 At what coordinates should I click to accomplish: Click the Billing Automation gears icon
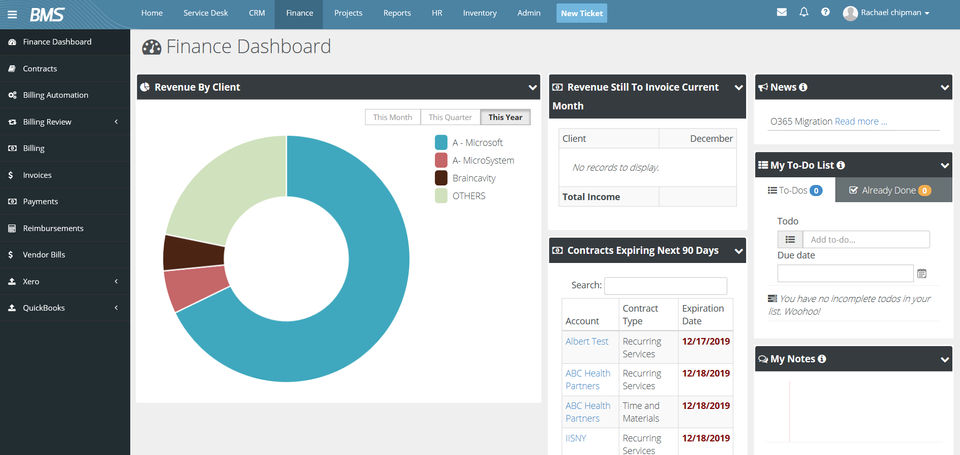(x=12, y=96)
